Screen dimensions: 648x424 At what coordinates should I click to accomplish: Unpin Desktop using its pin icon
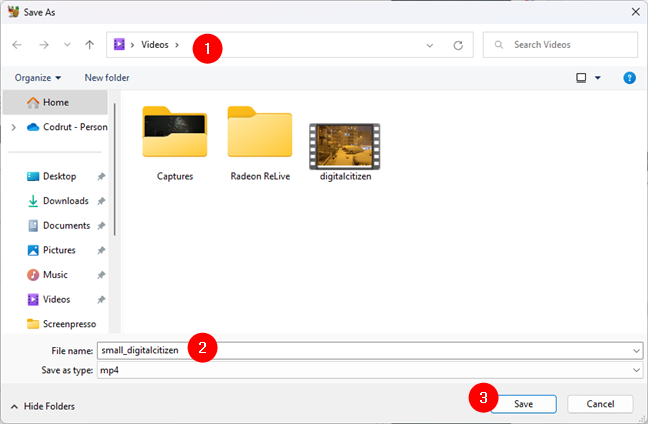point(101,176)
